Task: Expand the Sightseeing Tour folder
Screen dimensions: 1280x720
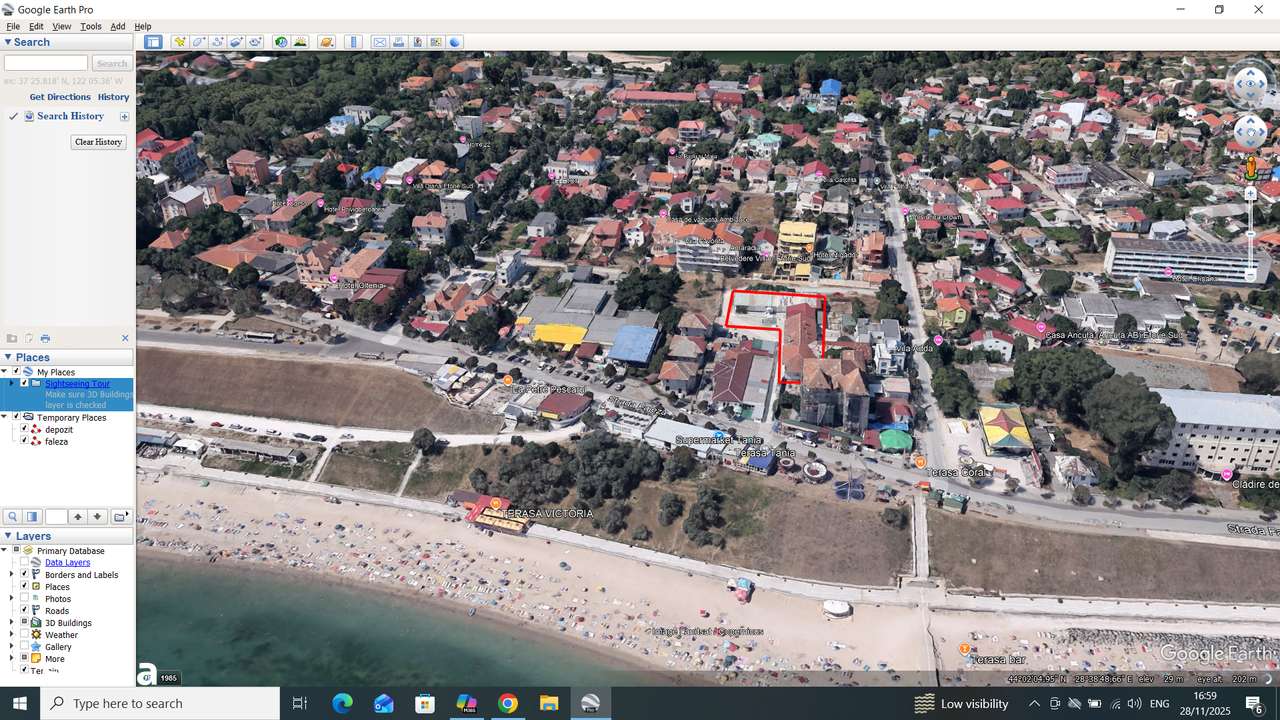Action: click(11, 384)
